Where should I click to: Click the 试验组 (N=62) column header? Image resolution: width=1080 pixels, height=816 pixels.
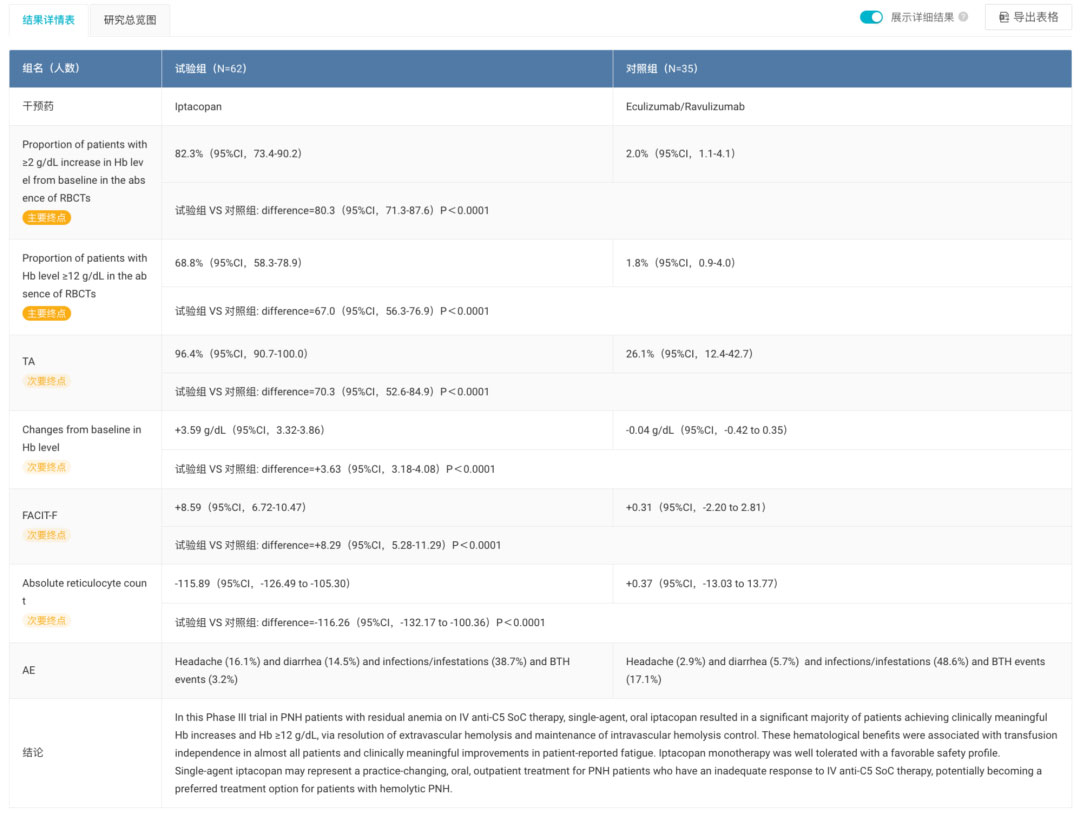click(211, 68)
